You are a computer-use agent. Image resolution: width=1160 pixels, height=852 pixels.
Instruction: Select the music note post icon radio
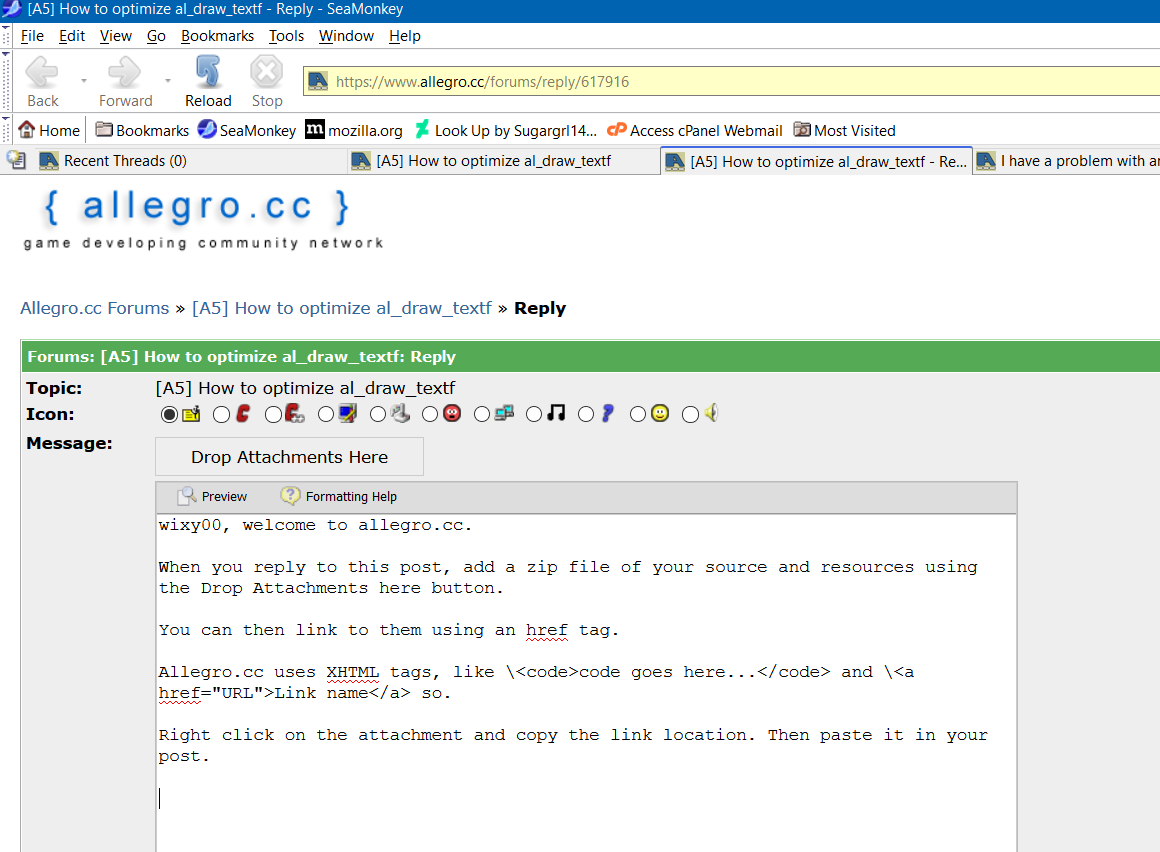pos(534,414)
